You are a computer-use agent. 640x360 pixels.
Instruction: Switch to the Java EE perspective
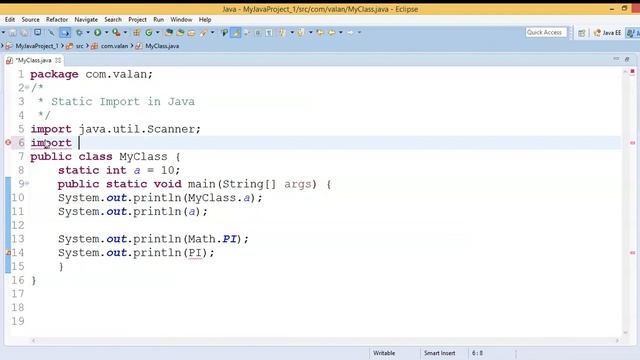pos(607,33)
